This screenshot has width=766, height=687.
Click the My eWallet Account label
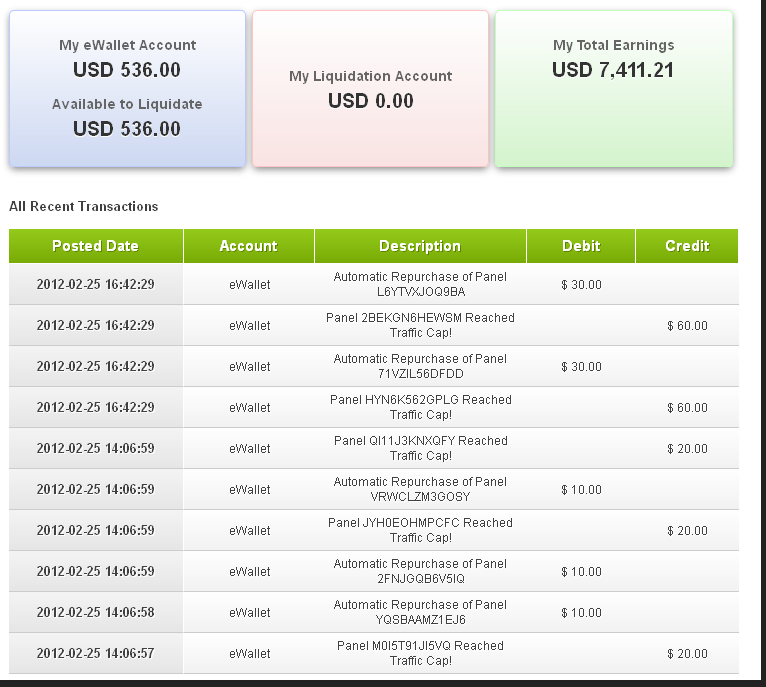click(x=128, y=45)
